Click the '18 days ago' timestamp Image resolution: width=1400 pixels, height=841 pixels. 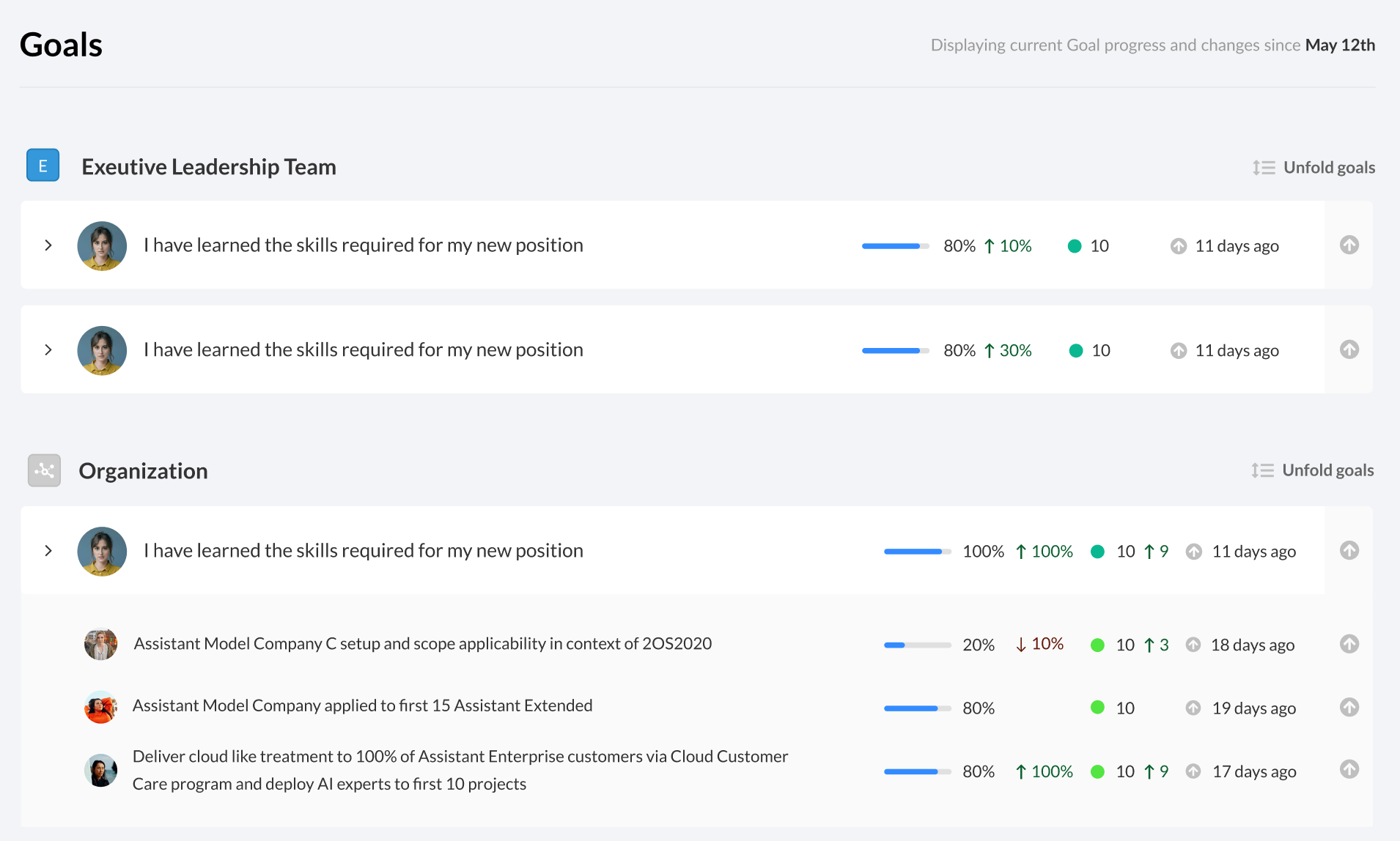[1253, 645]
